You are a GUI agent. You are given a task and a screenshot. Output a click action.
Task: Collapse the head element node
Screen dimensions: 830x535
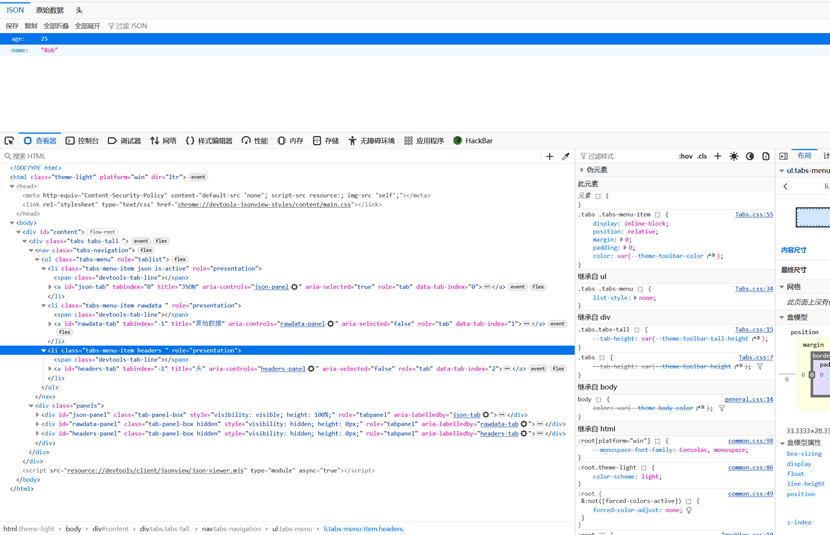pos(12,186)
